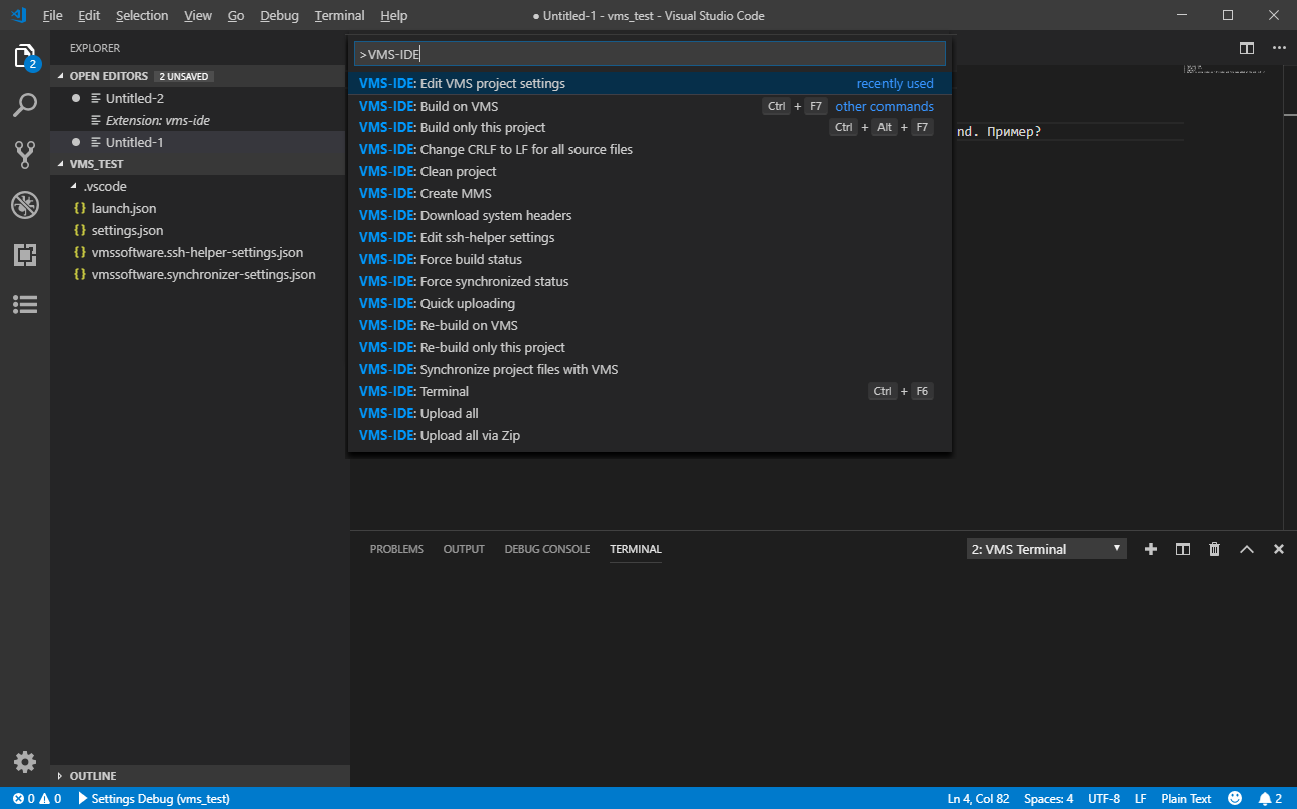1297x809 pixels.
Task: Open vmssoftware.ssh-helper-settings.json file
Action: [197, 252]
